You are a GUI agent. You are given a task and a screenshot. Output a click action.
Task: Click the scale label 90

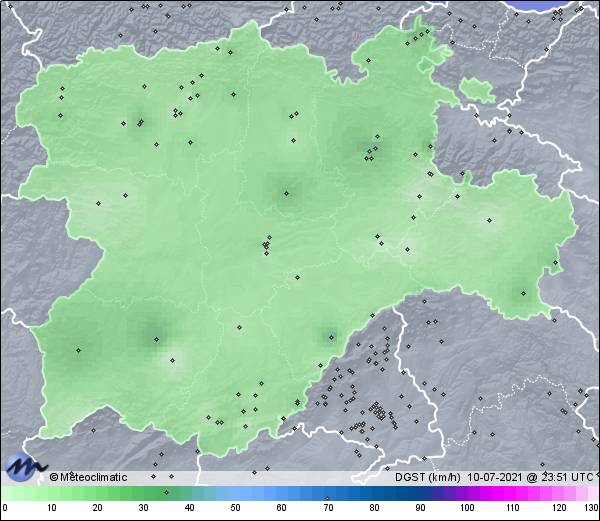pos(421,508)
